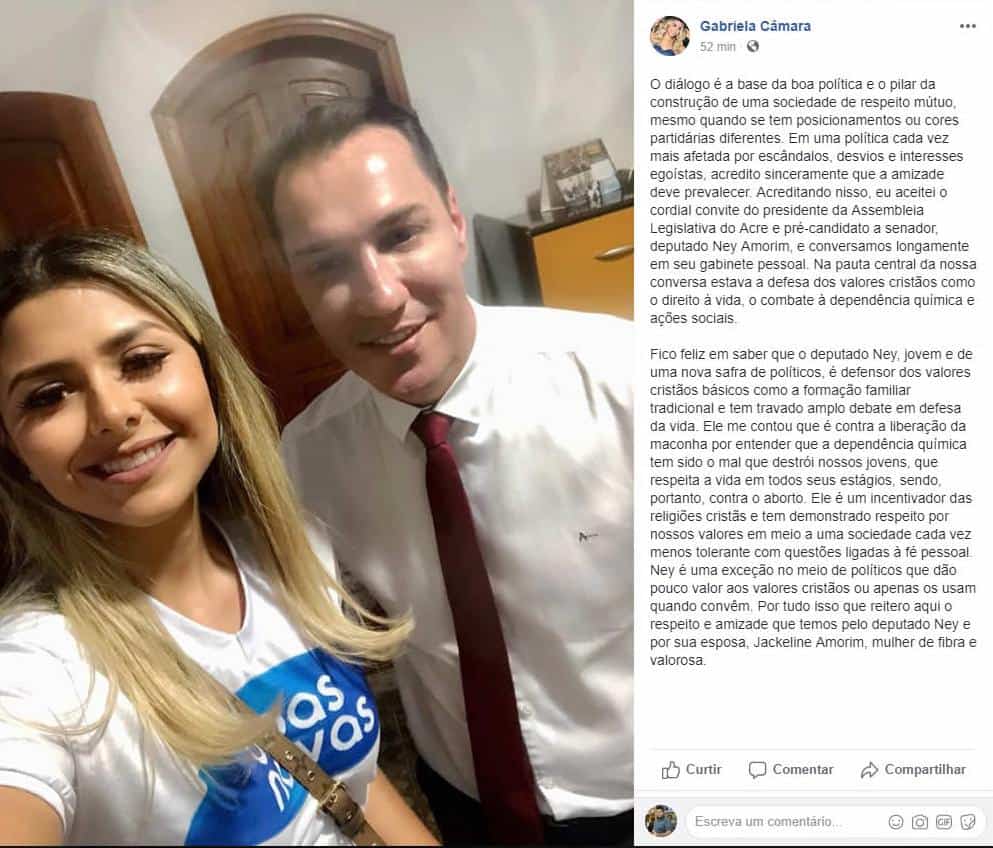Click the Comentar button label
Screen dimensions: 993x848
click(x=802, y=769)
